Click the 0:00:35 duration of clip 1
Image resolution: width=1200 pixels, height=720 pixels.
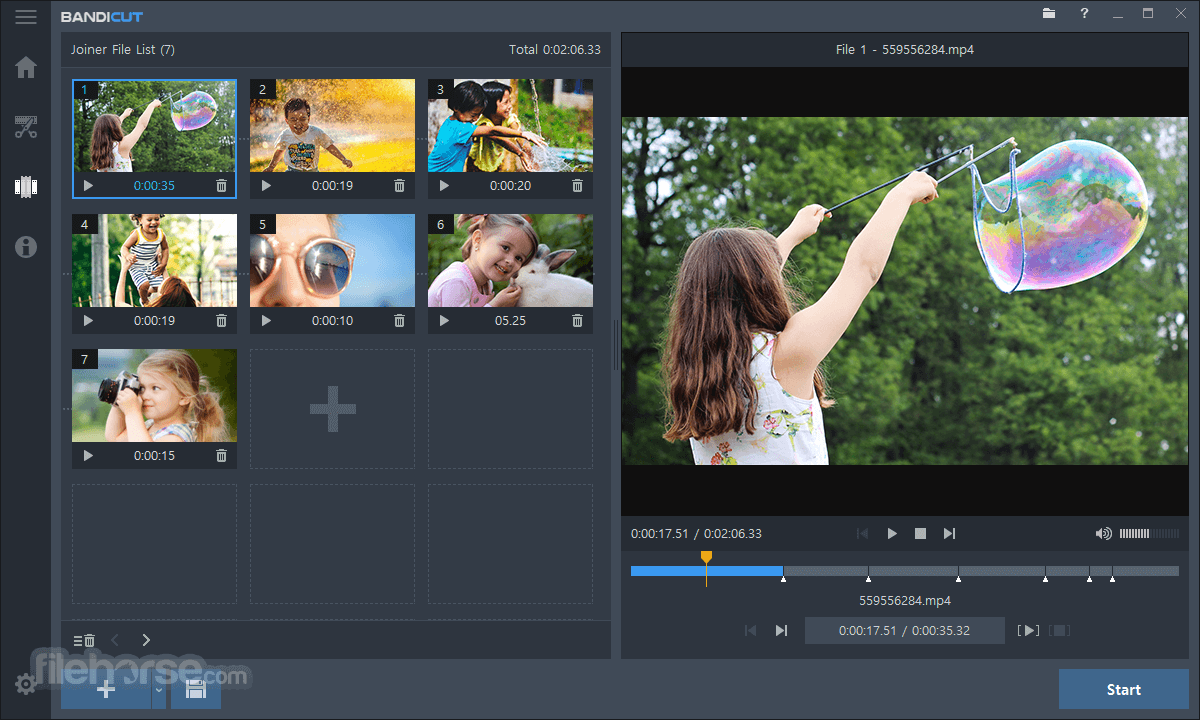[x=154, y=186]
